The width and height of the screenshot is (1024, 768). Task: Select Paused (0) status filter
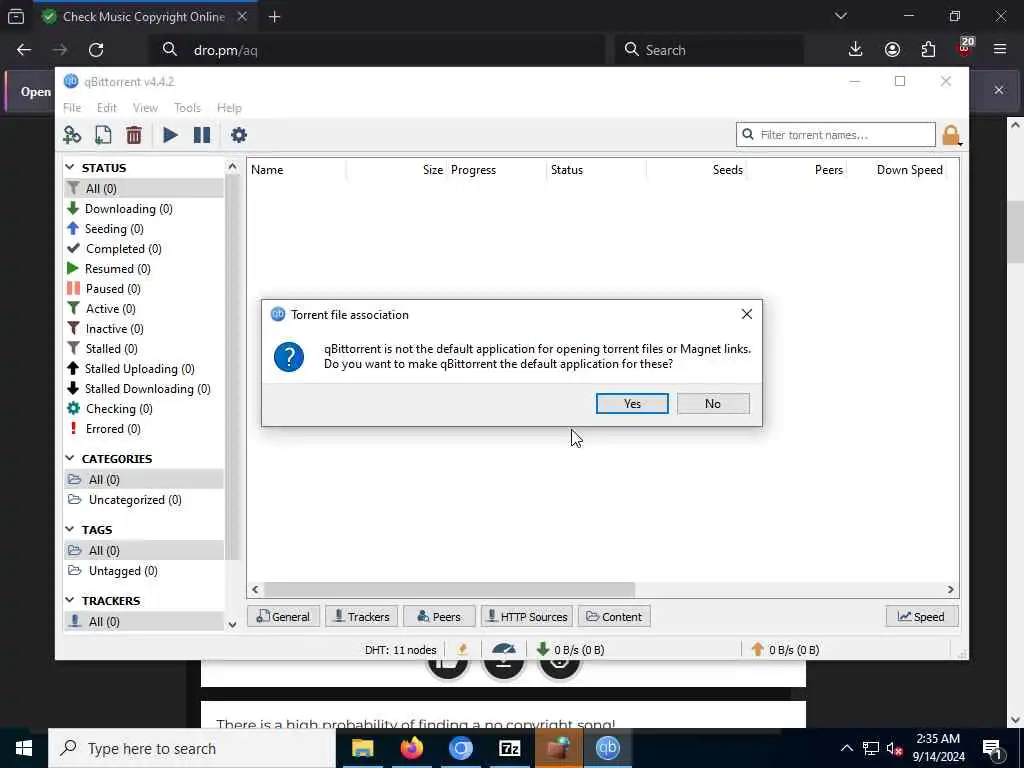144,289
